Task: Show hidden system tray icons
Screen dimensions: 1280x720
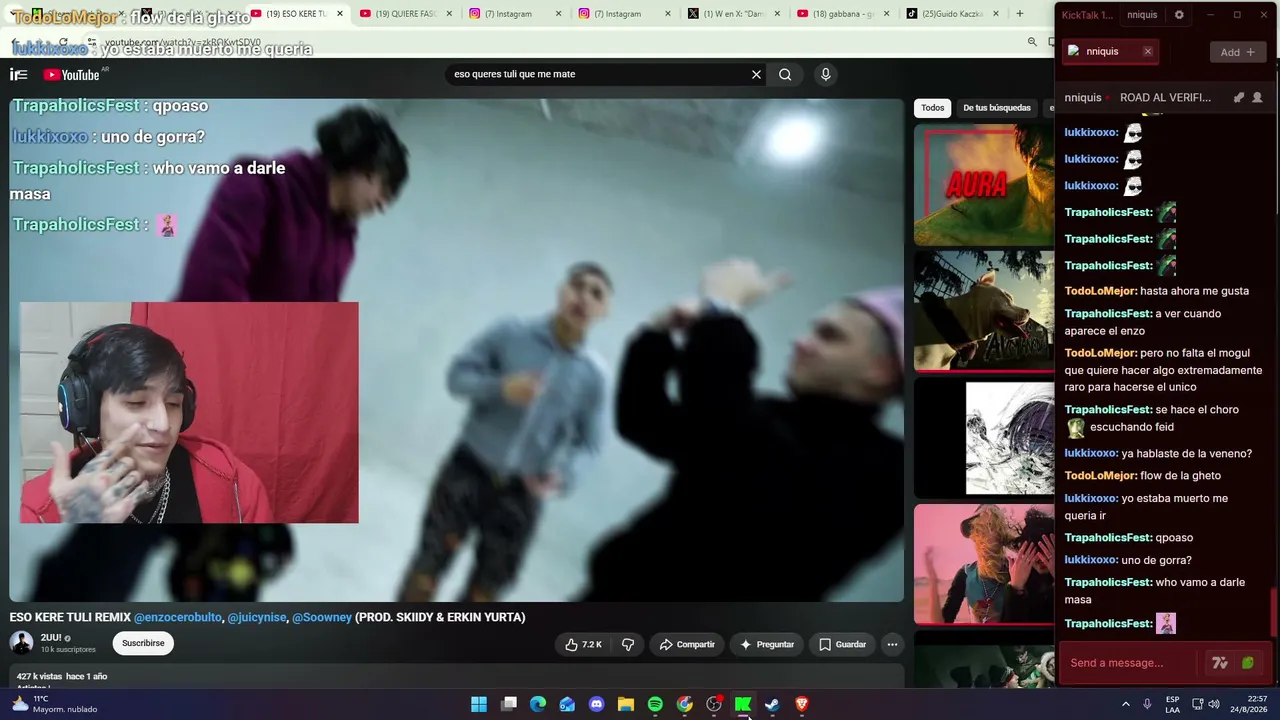Action: [1125, 704]
